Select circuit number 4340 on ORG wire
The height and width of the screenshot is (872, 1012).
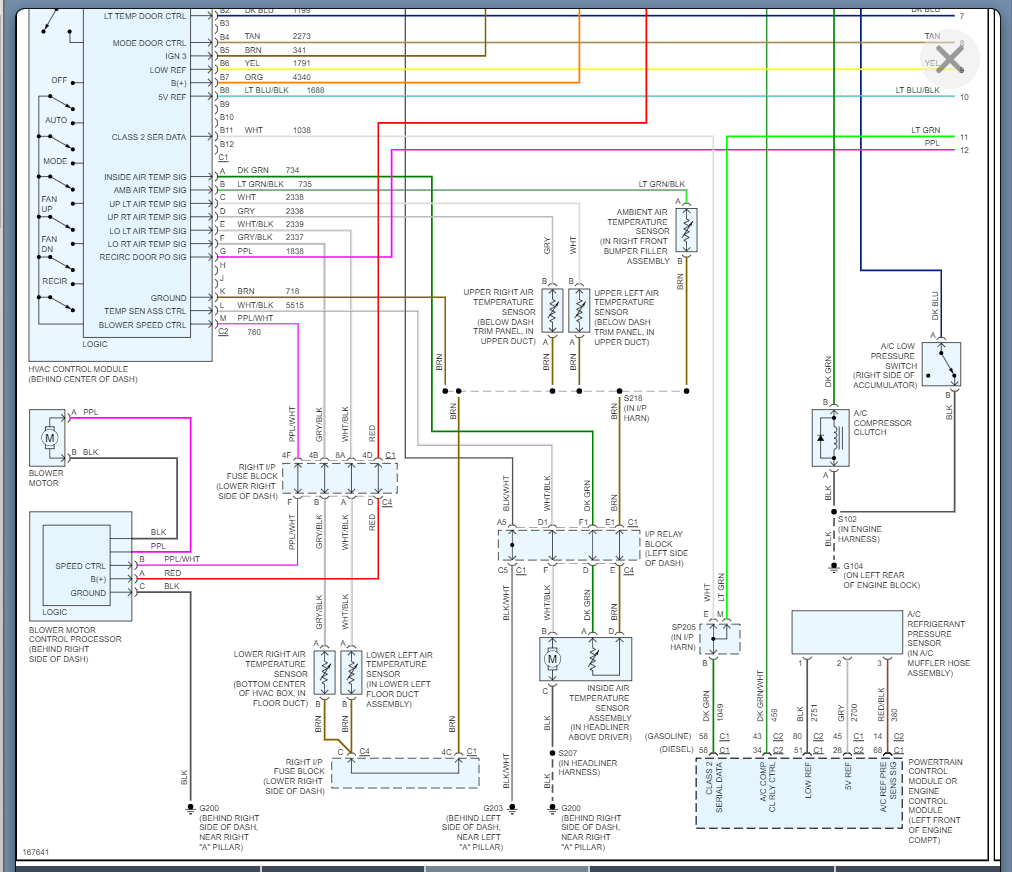pos(301,77)
